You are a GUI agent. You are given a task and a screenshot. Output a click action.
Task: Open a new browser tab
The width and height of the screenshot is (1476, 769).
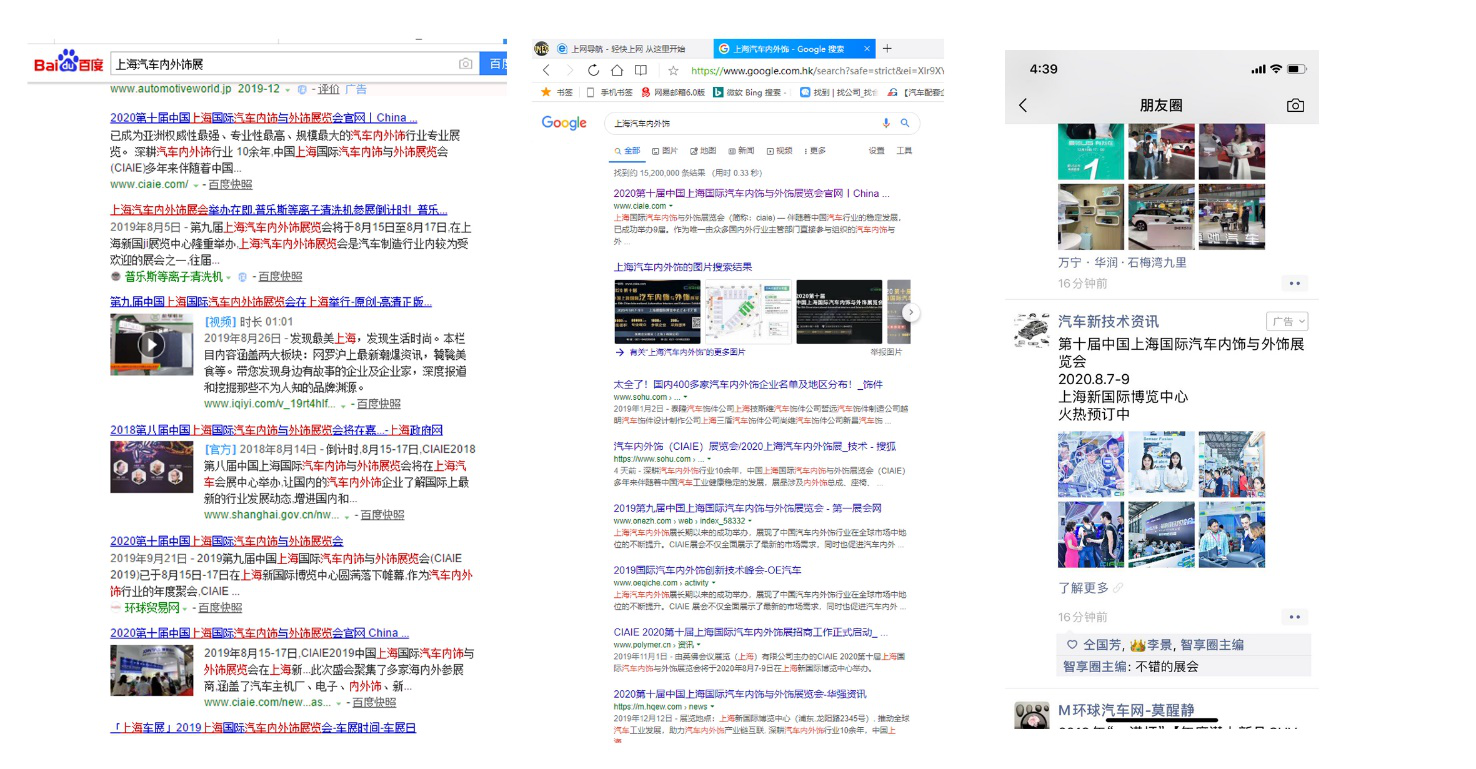pyautogui.click(x=887, y=48)
